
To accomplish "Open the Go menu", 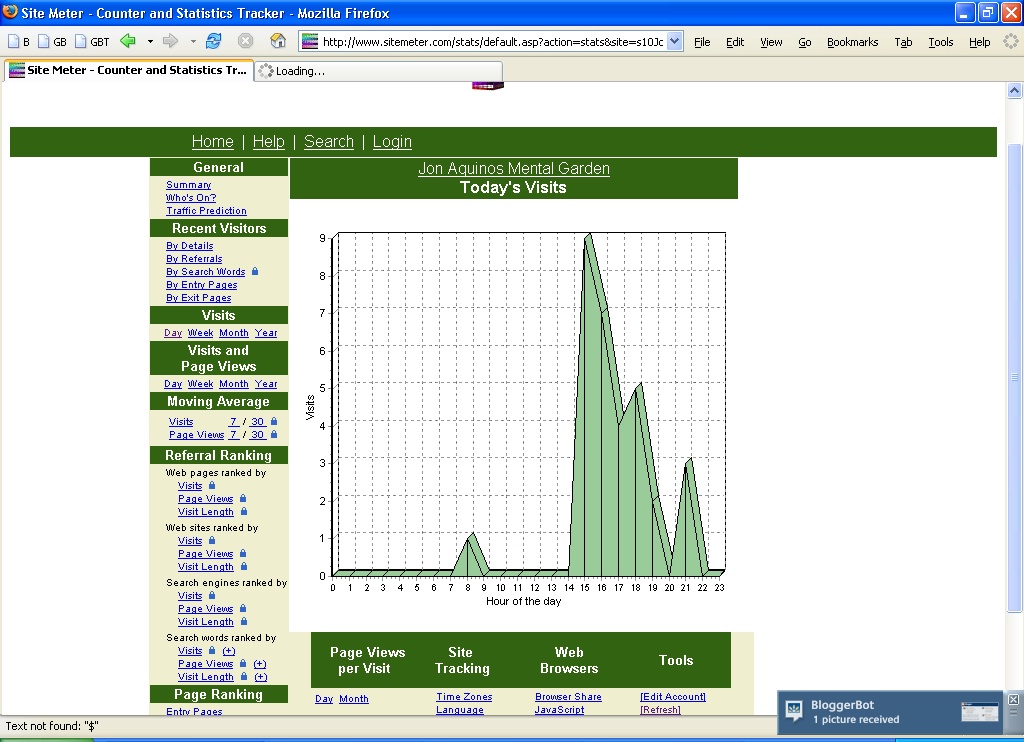I will pyautogui.click(x=805, y=42).
